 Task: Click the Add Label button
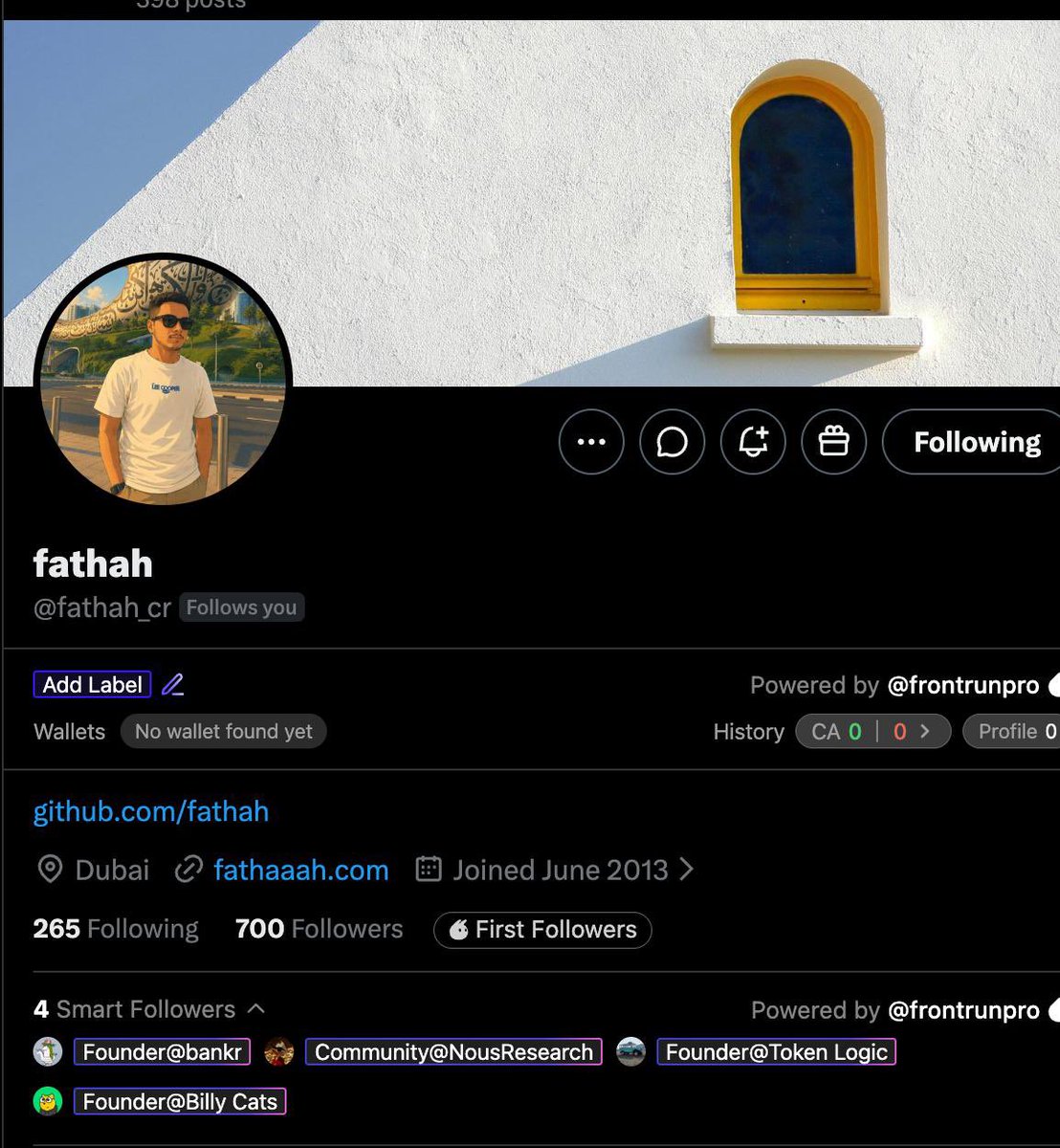[x=92, y=685]
